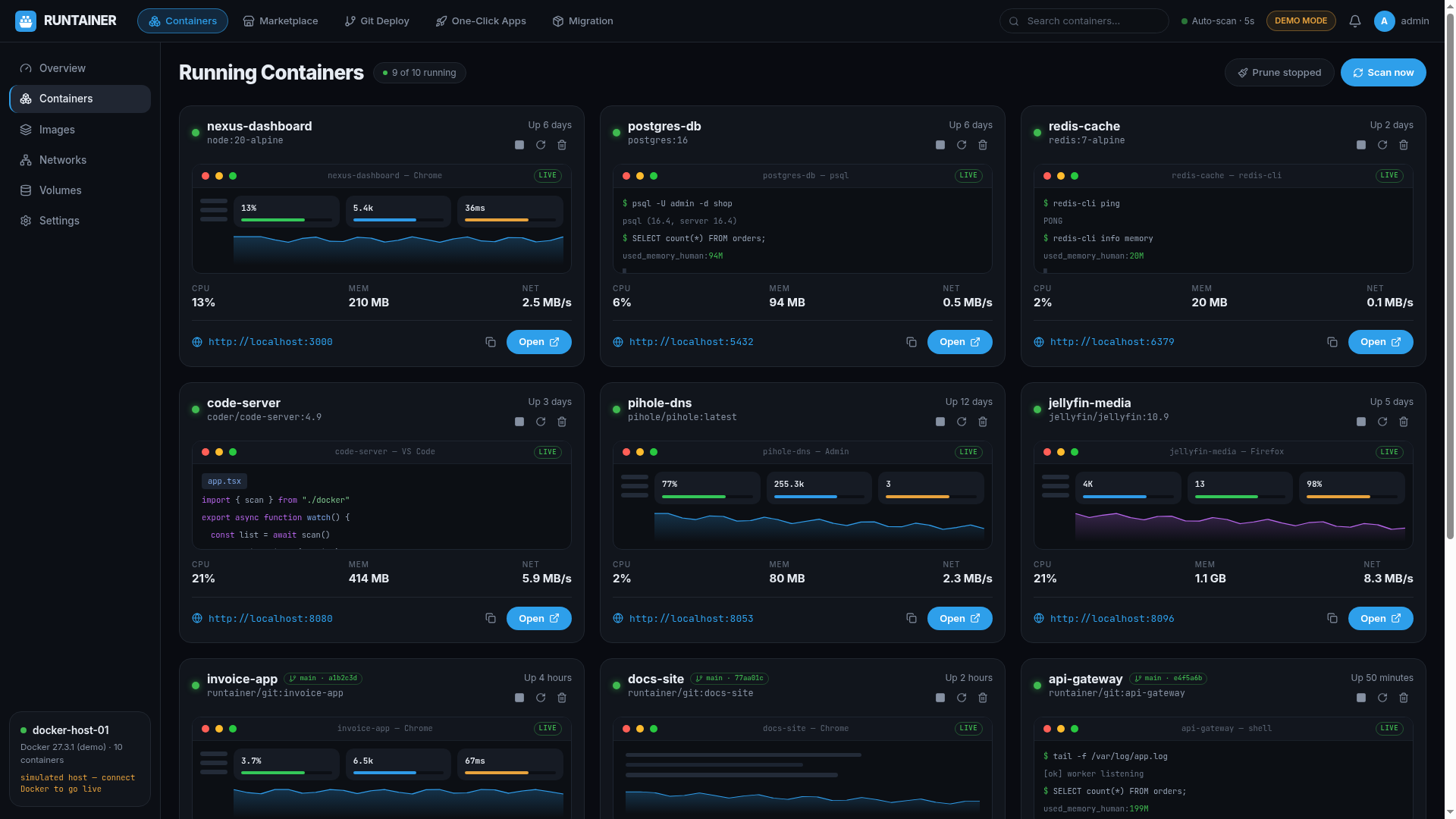Stop the nexus-dashboard container

[x=519, y=145]
